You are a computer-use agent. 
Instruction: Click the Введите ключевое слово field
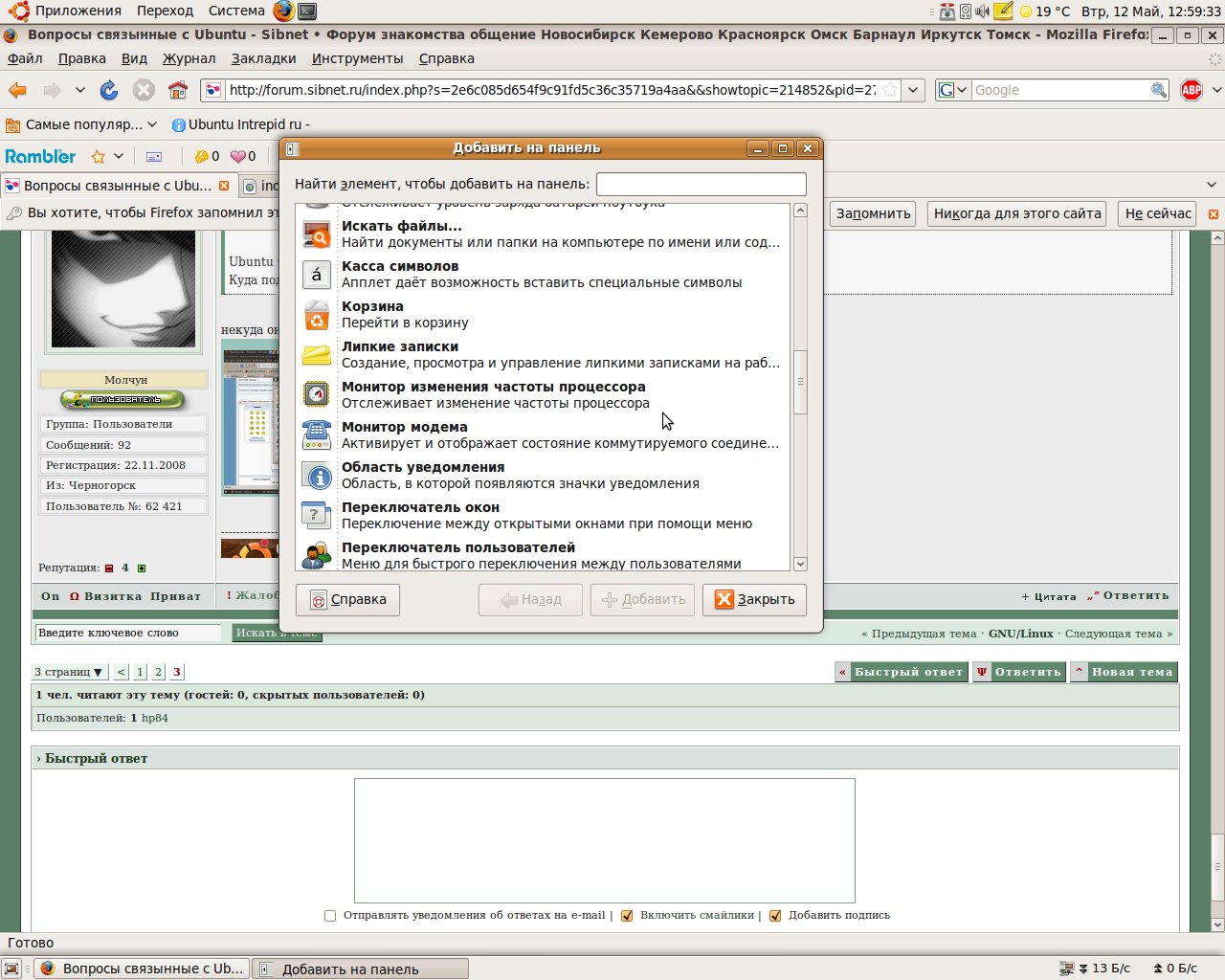[x=128, y=633]
